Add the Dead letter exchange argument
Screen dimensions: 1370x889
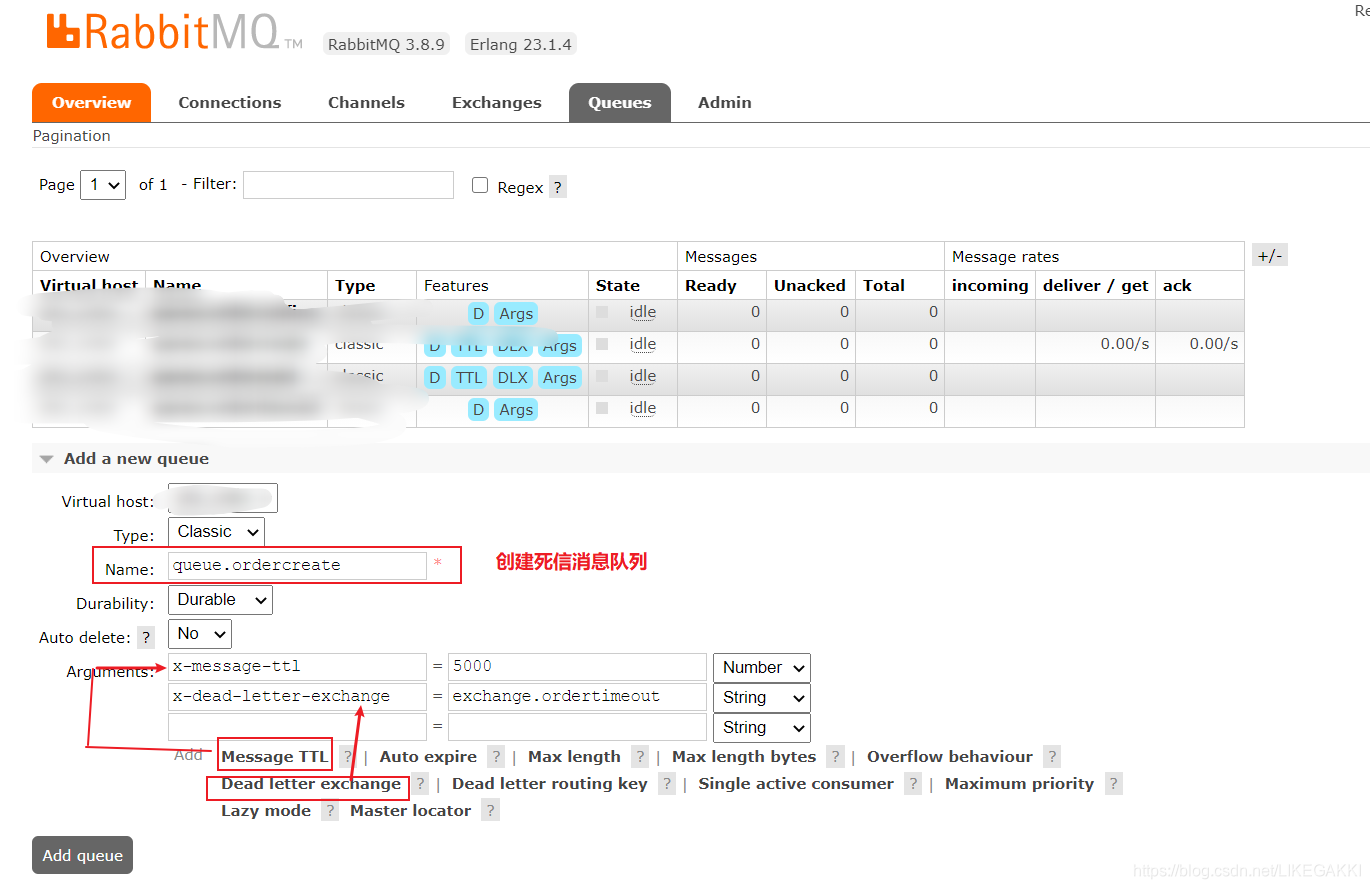(311, 784)
